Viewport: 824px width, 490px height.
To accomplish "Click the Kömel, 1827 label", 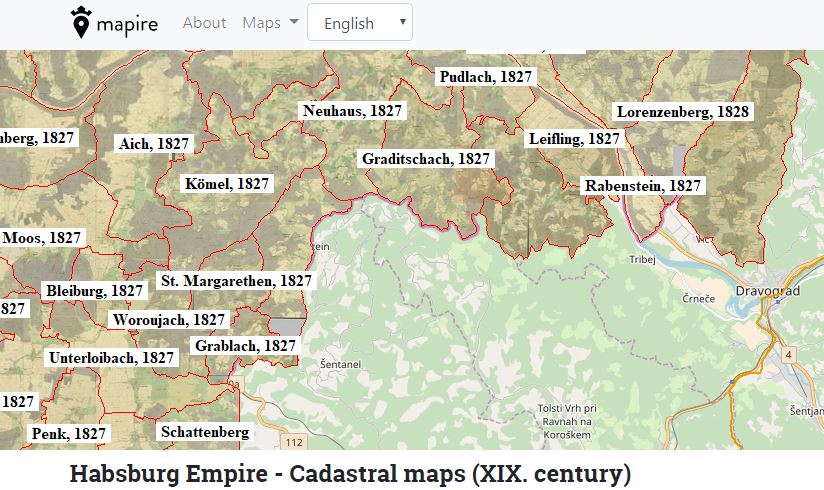I will 227,183.
